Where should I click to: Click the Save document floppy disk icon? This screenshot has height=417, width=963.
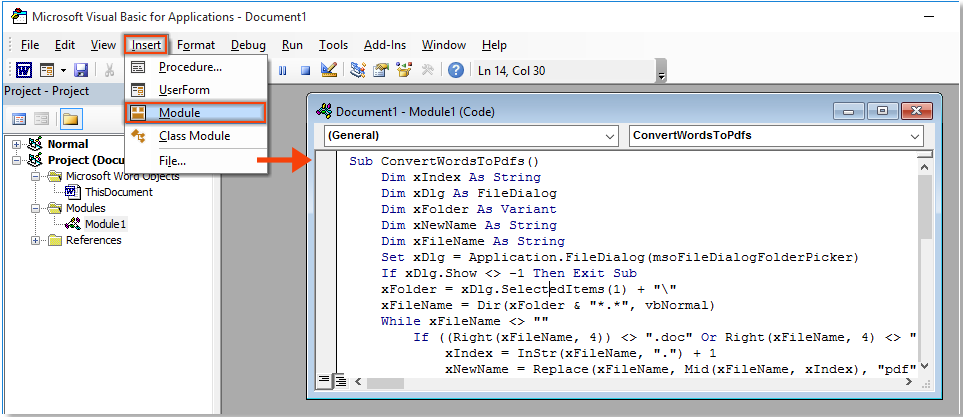pos(81,70)
